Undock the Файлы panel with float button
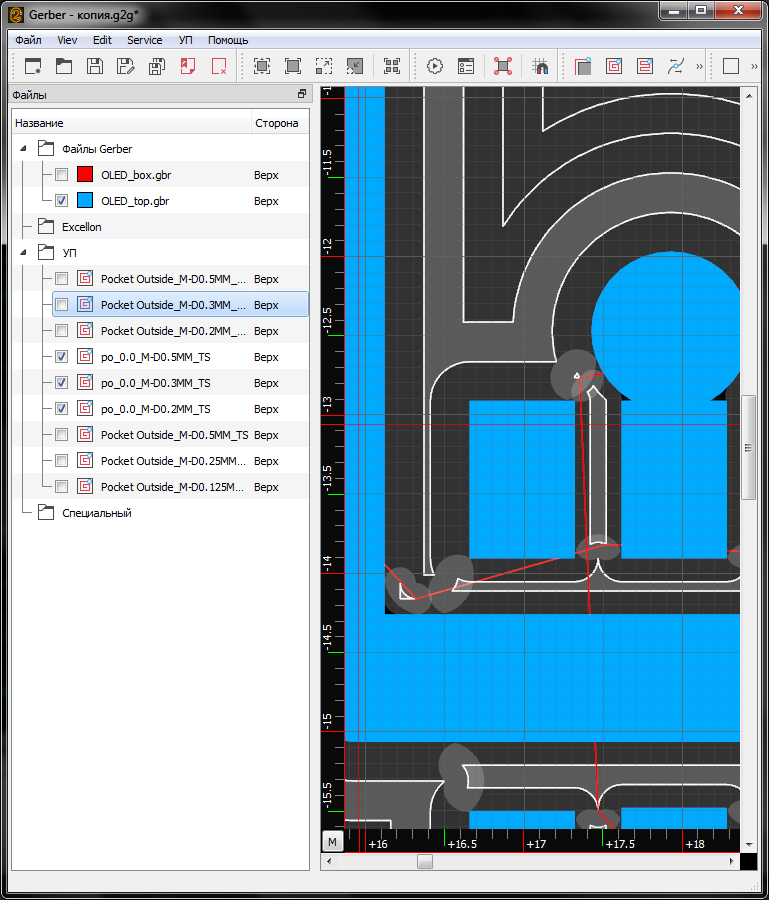This screenshot has width=769, height=900. 302,94
